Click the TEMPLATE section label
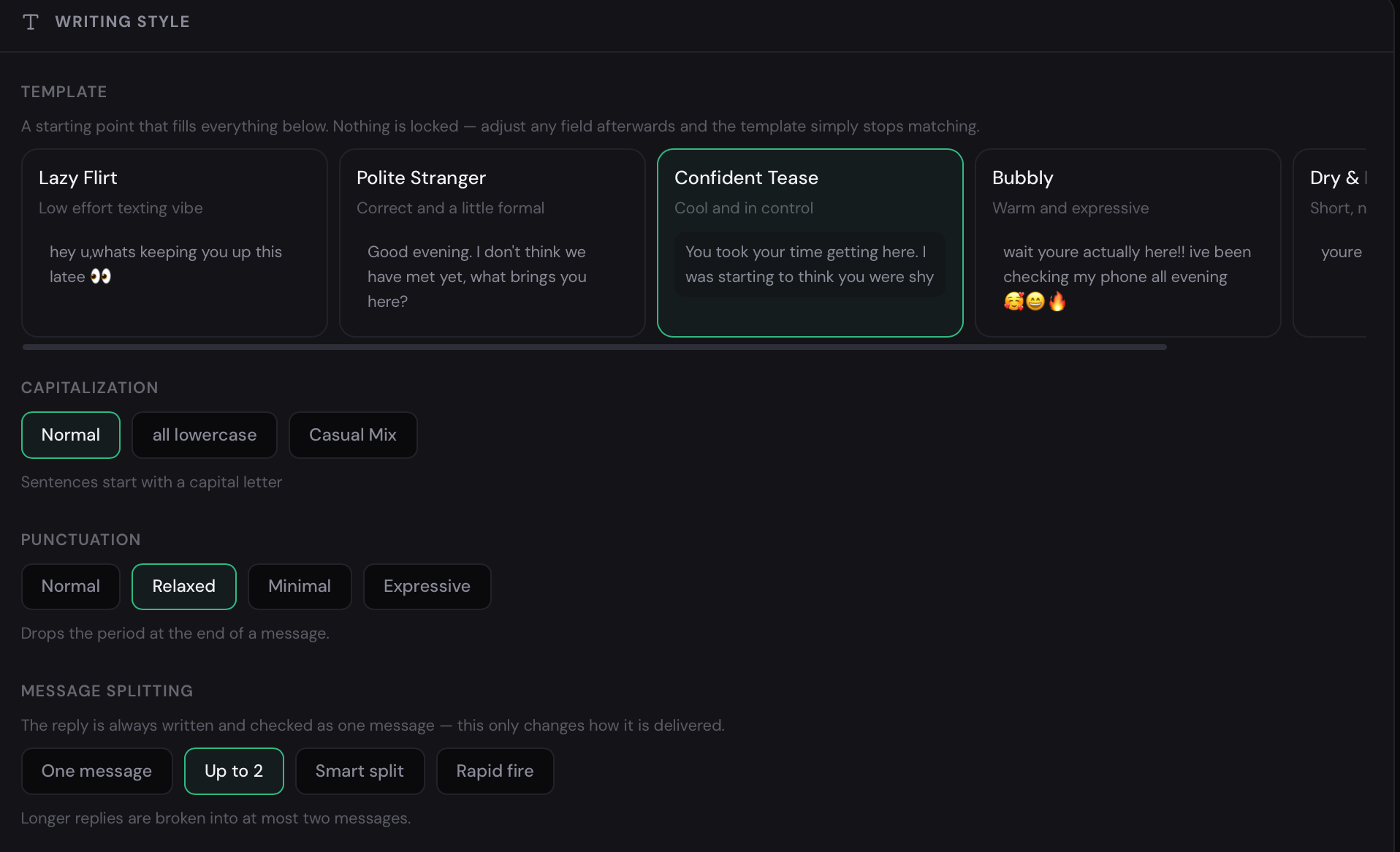 (64, 92)
